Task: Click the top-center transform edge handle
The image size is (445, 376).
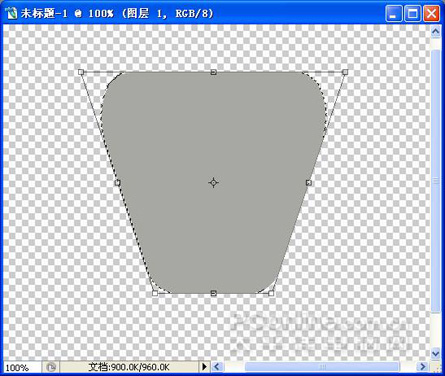Action: tap(214, 72)
